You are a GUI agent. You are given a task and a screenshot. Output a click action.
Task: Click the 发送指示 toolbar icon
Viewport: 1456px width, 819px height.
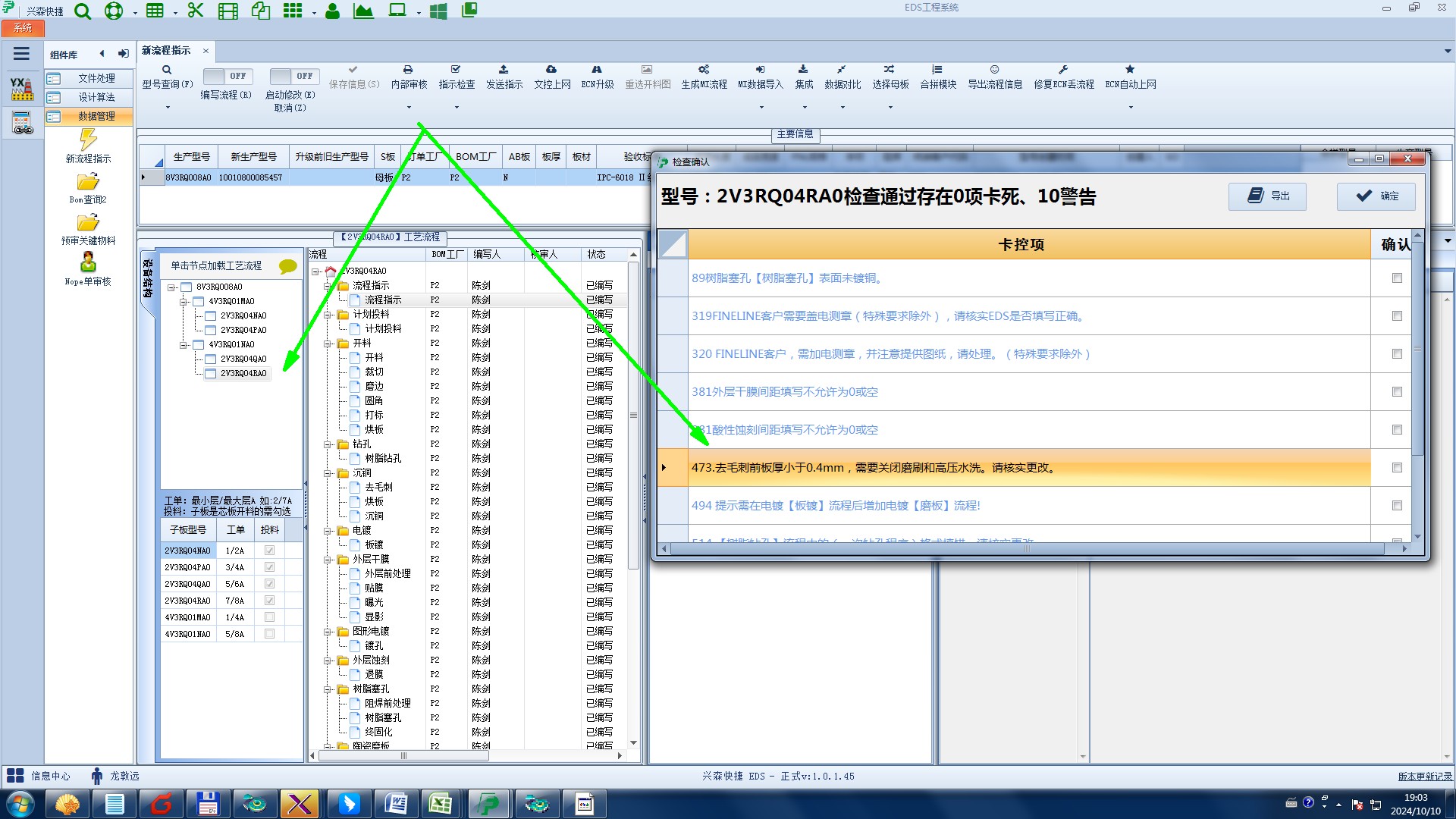coord(504,69)
